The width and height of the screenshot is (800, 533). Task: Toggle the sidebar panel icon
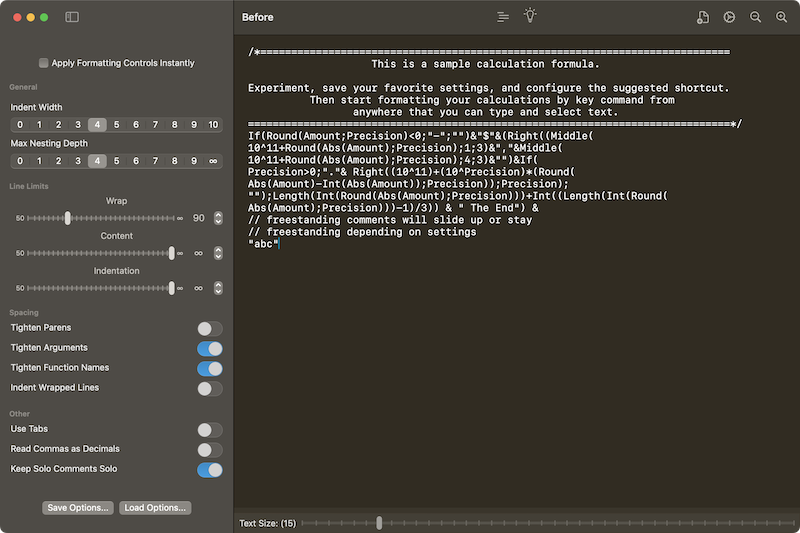(x=72, y=17)
